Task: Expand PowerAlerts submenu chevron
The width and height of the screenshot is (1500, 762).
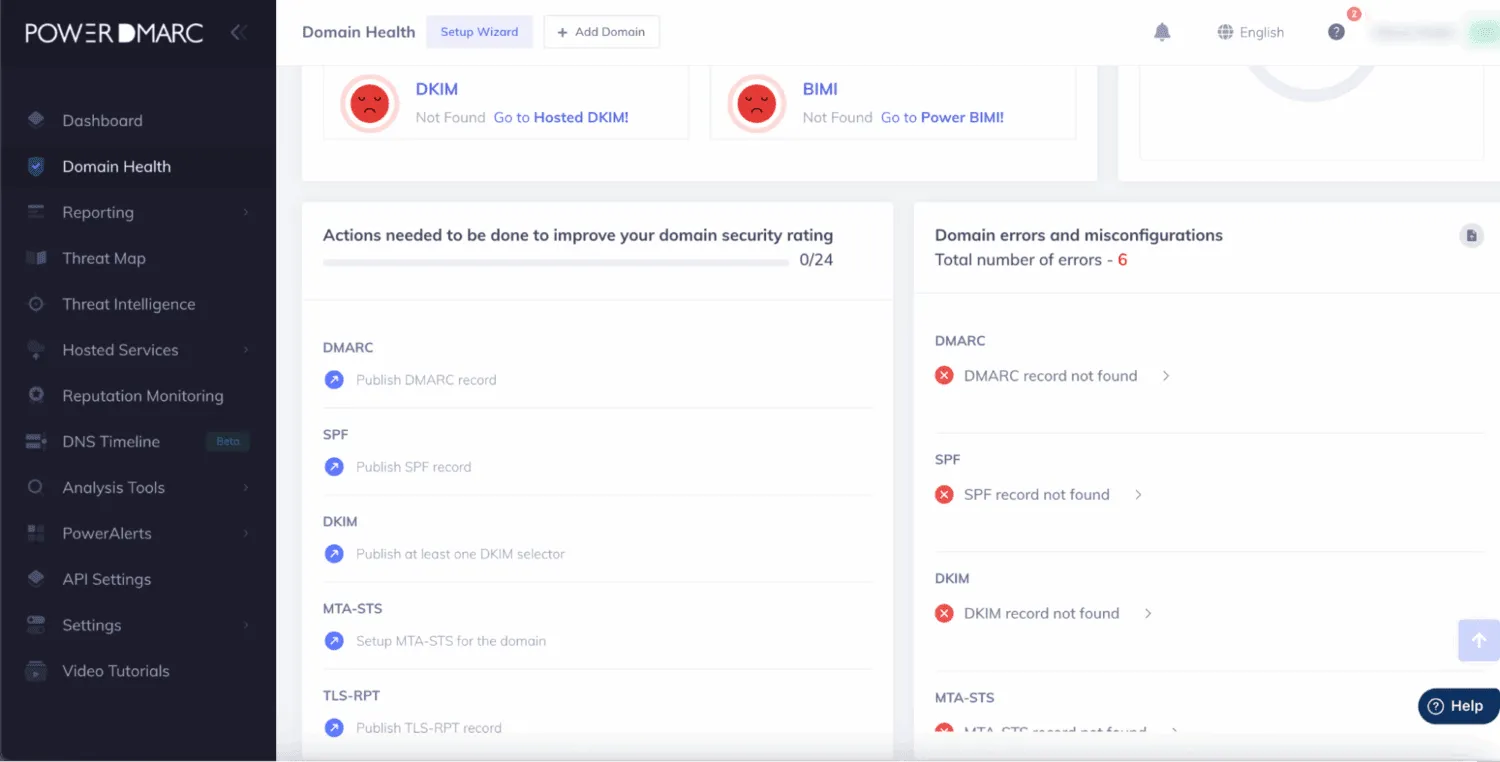Action: click(245, 533)
